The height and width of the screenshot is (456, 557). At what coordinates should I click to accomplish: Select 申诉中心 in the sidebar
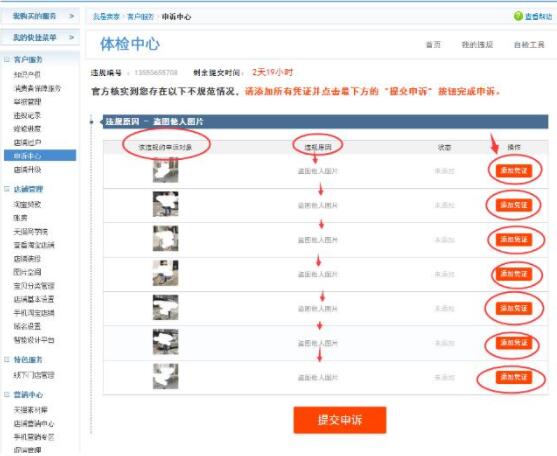[40, 156]
